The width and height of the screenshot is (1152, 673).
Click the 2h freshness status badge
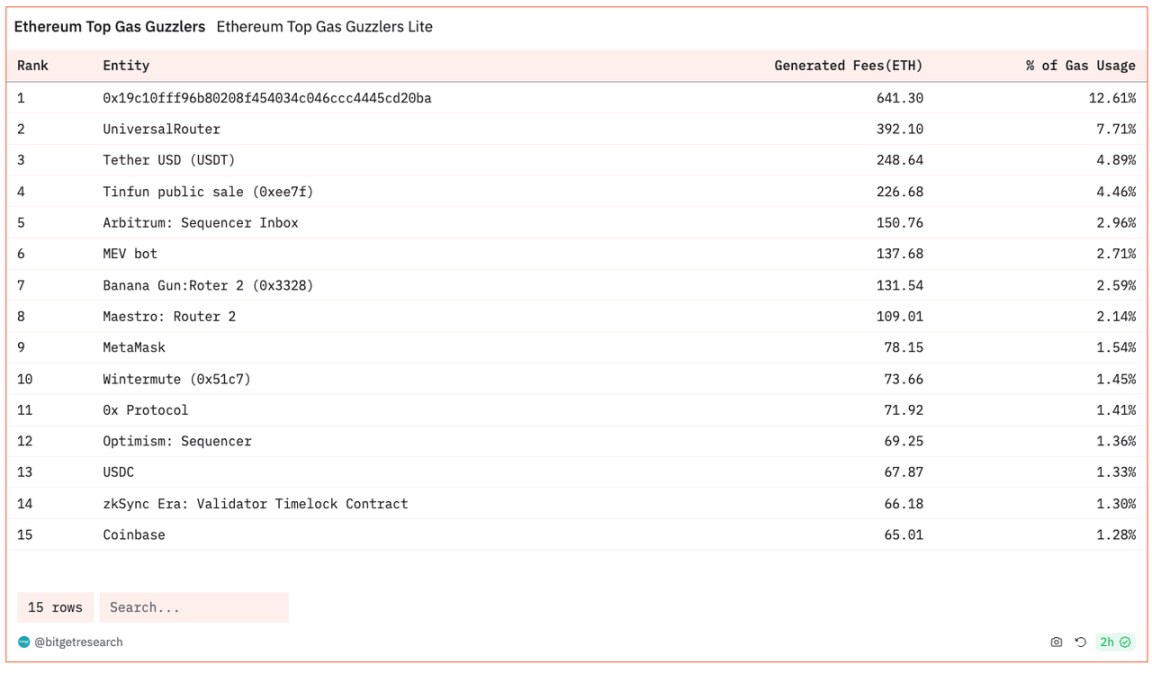coord(1114,642)
